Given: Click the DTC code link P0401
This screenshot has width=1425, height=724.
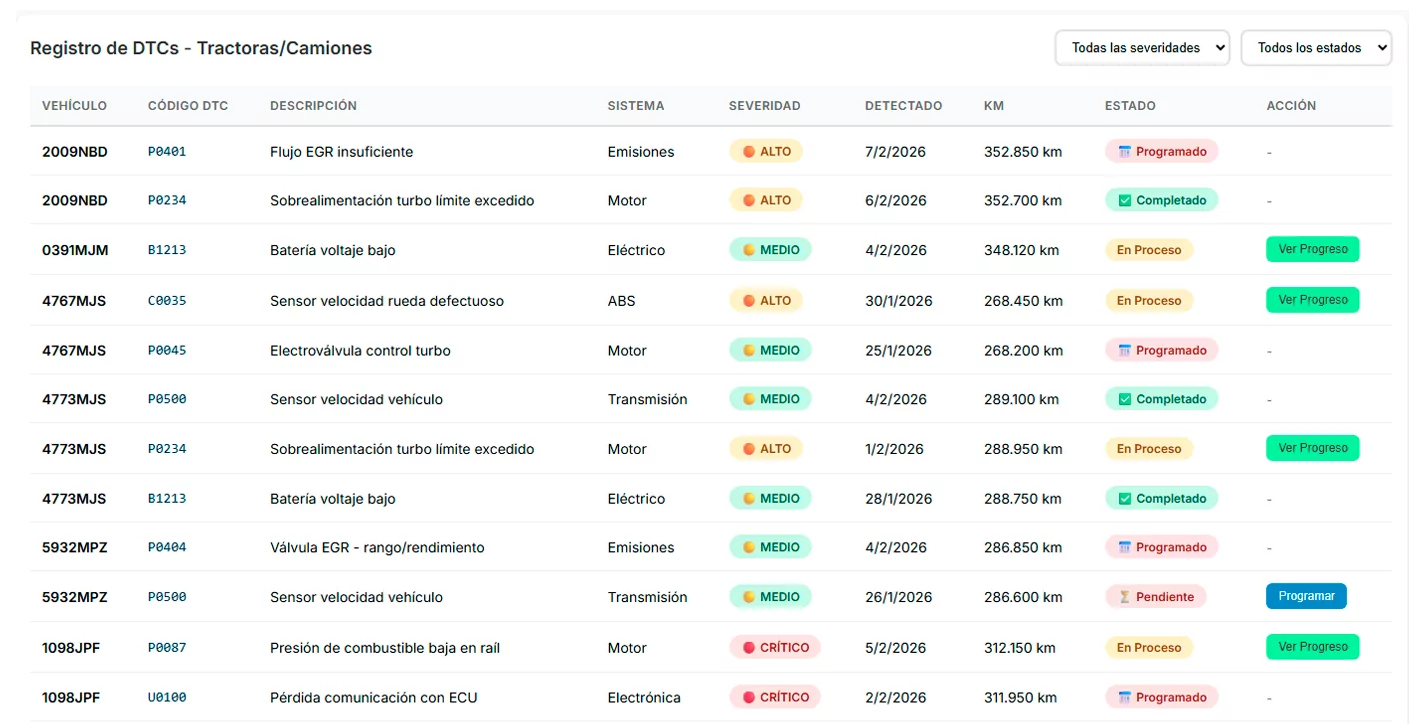Looking at the screenshot, I should [x=167, y=152].
